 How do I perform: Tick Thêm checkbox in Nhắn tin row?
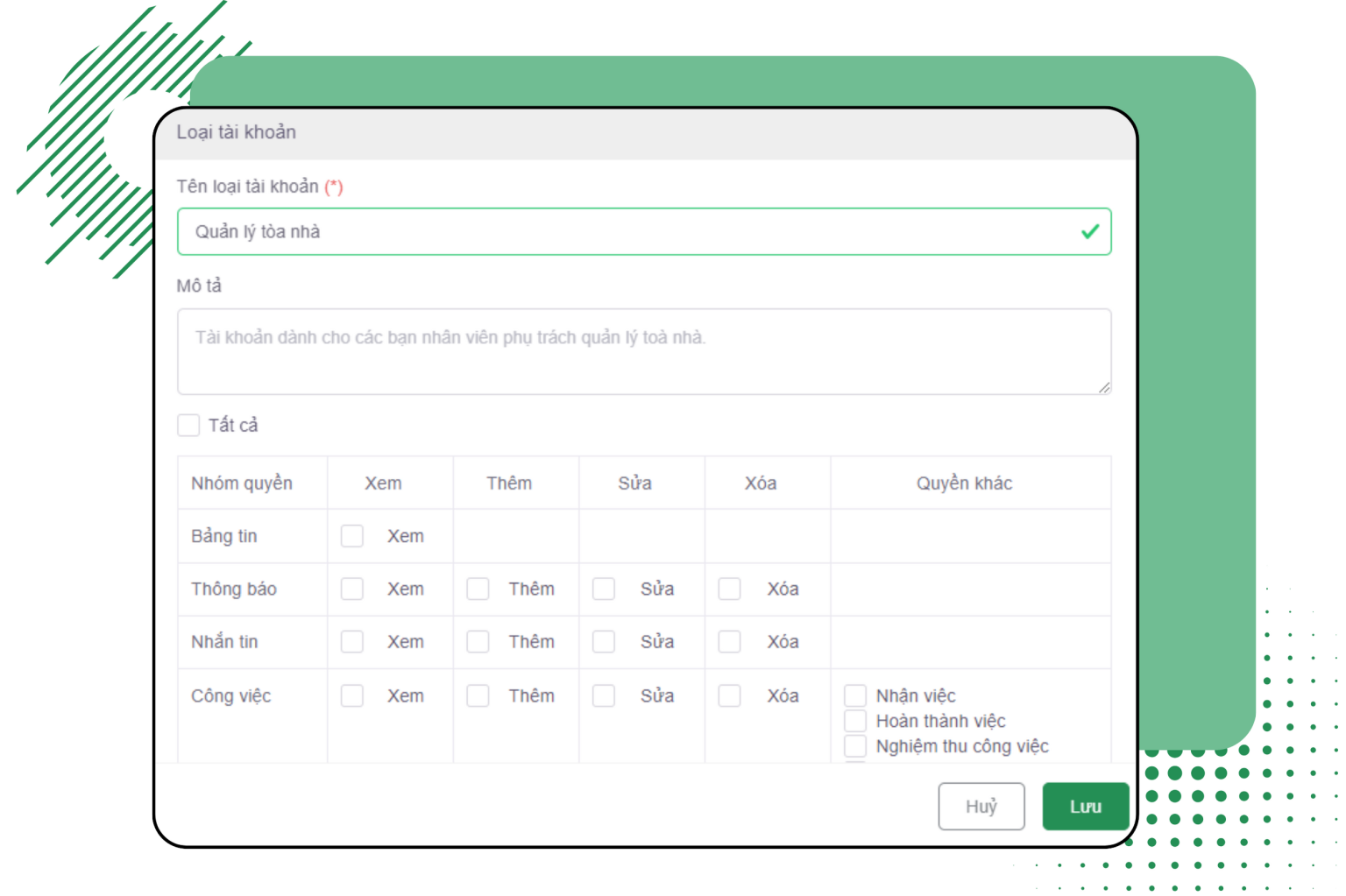coord(478,642)
